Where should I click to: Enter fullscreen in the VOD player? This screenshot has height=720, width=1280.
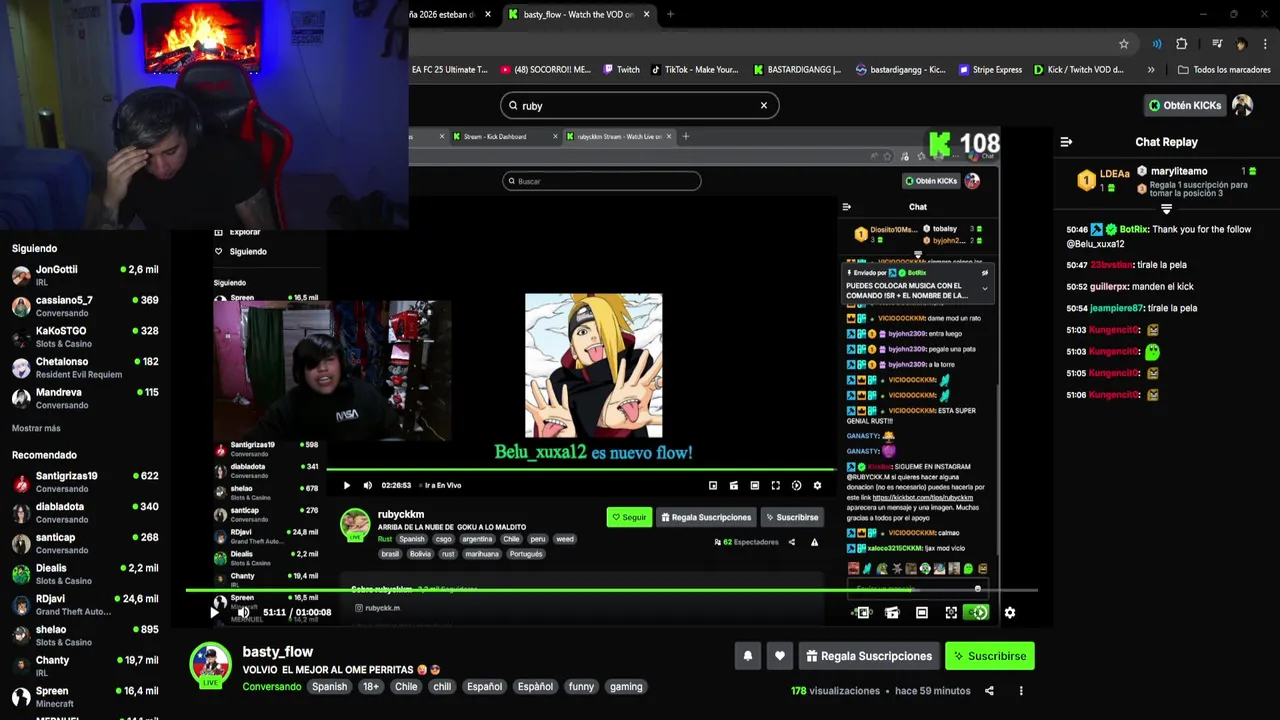click(951, 613)
